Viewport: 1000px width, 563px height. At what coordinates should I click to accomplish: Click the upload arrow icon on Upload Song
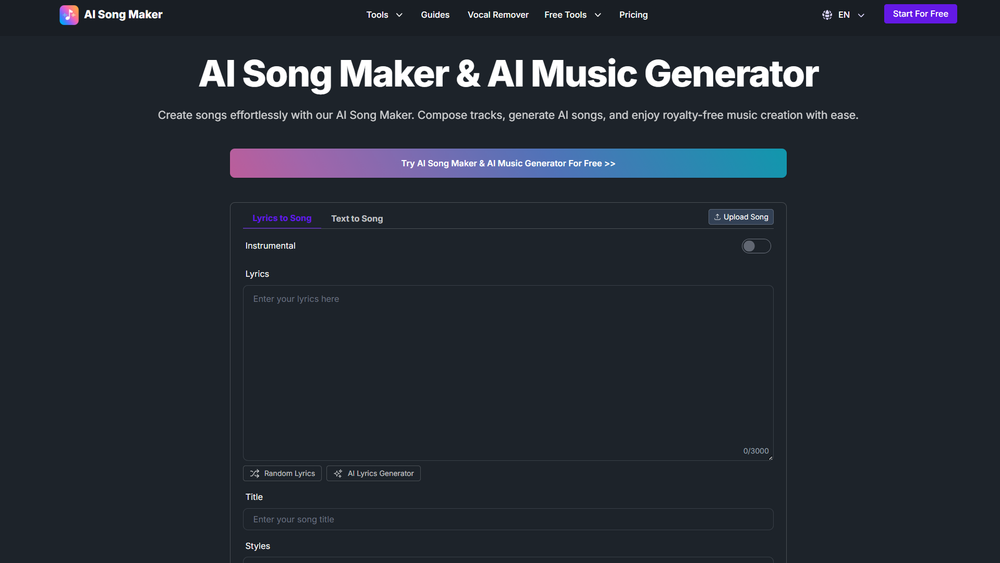[x=717, y=217]
